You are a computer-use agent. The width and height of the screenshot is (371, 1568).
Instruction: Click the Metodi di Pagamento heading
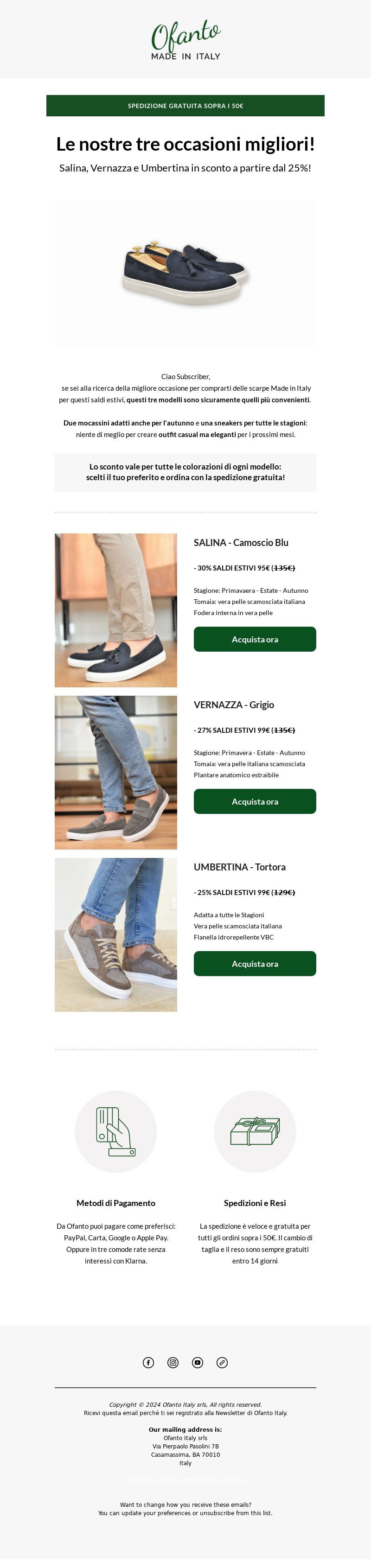pyautogui.click(x=116, y=1203)
